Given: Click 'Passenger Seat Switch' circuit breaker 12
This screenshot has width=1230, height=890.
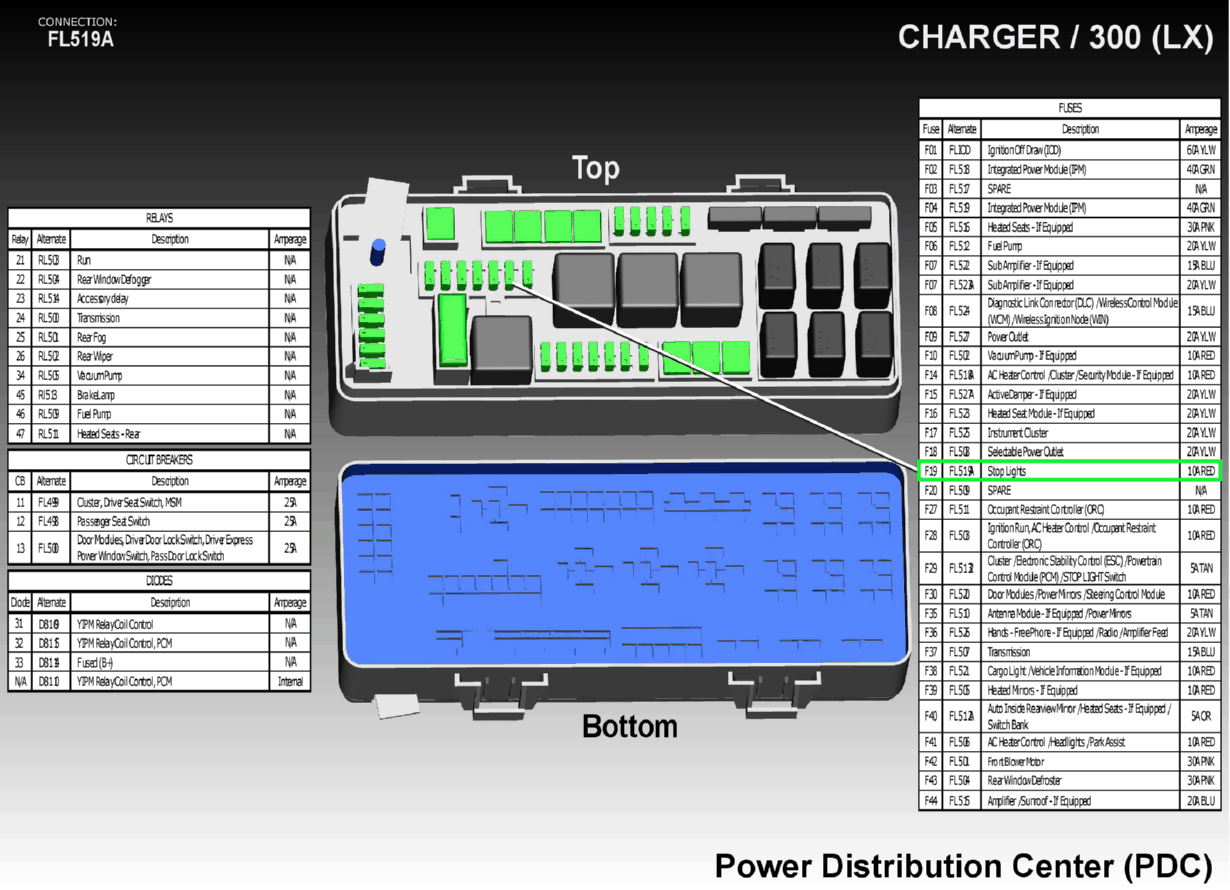Looking at the screenshot, I should pyautogui.click(x=113, y=522).
